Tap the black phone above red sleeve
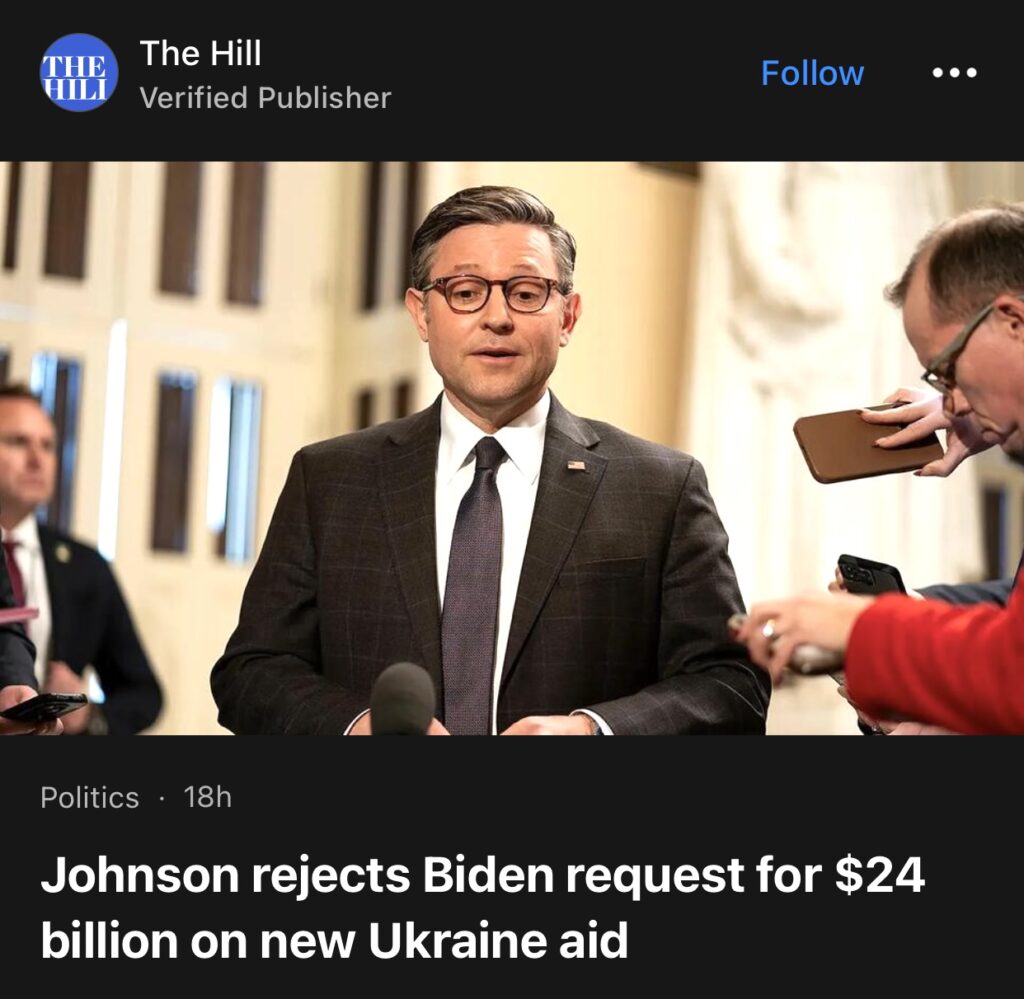Viewport: 1024px width, 999px height. coord(871,575)
